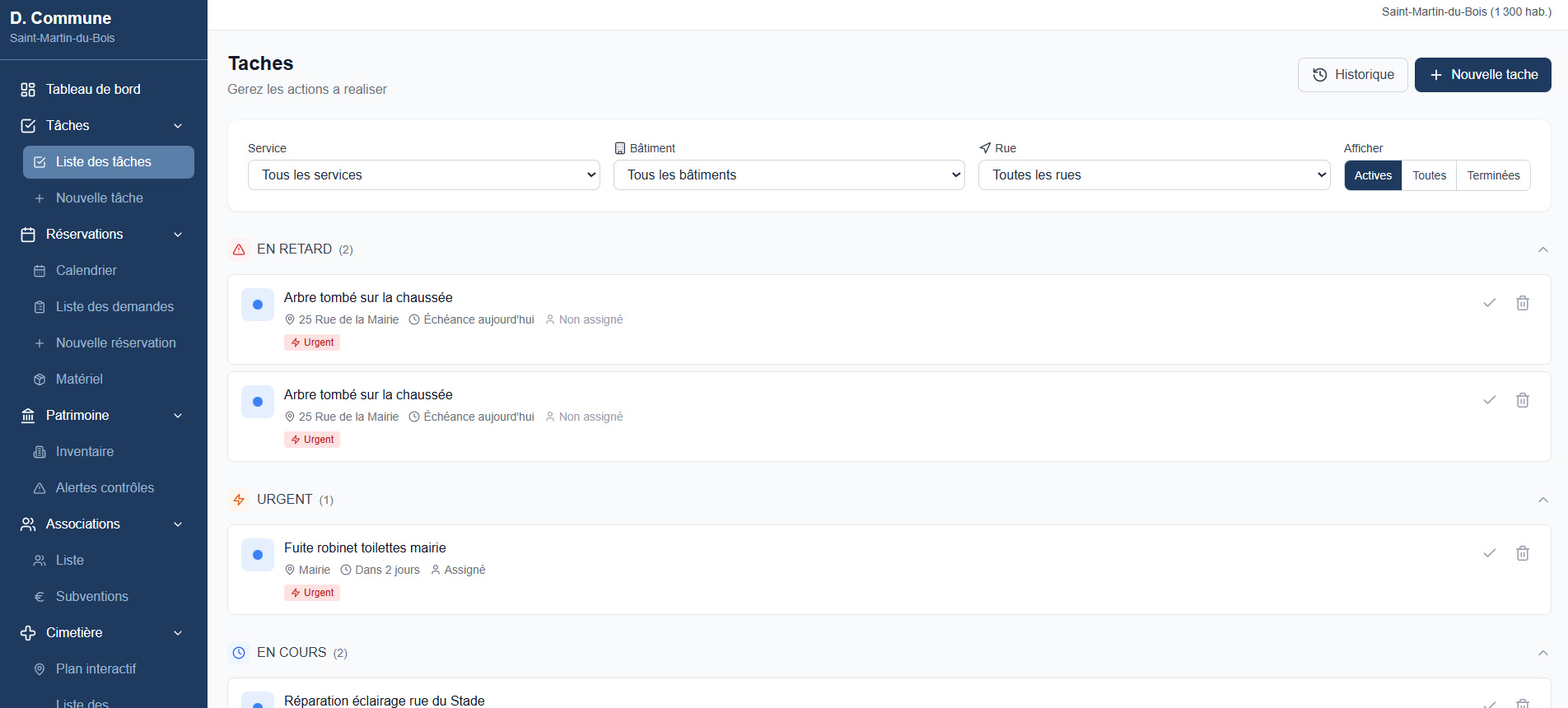Delete the Fuite robinet toilettes mairie task
Image resolution: width=1568 pixels, height=708 pixels.
point(1523,553)
